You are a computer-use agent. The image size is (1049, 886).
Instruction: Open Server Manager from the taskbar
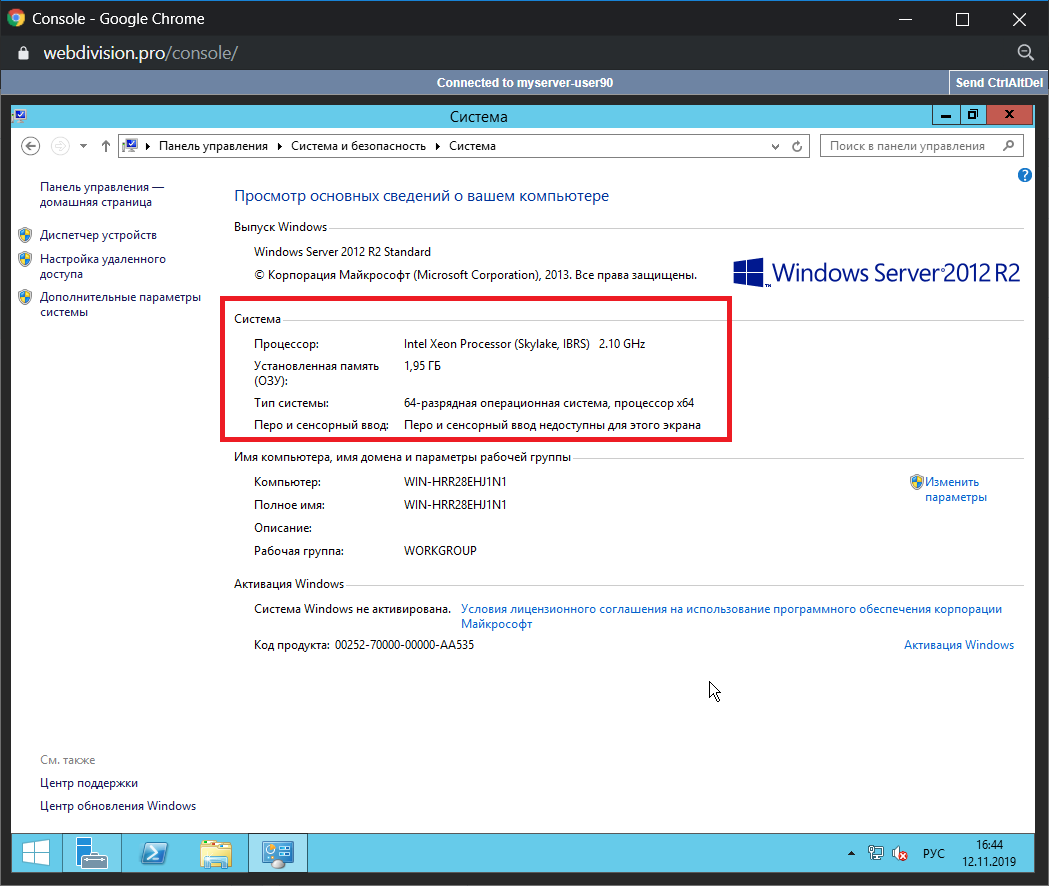click(92, 852)
